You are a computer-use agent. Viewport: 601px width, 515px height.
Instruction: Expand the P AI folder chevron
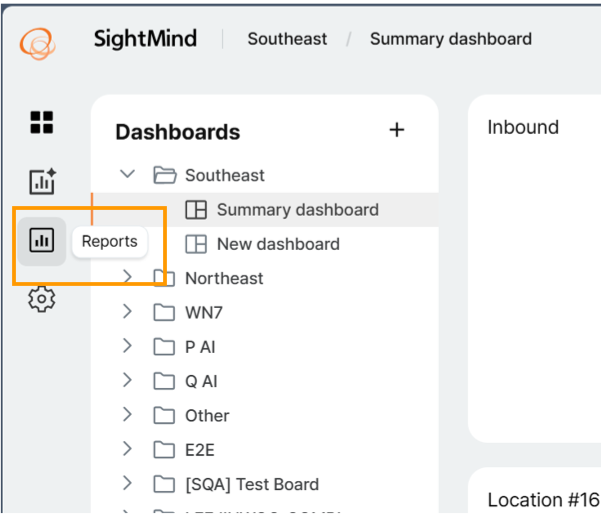[127, 346]
